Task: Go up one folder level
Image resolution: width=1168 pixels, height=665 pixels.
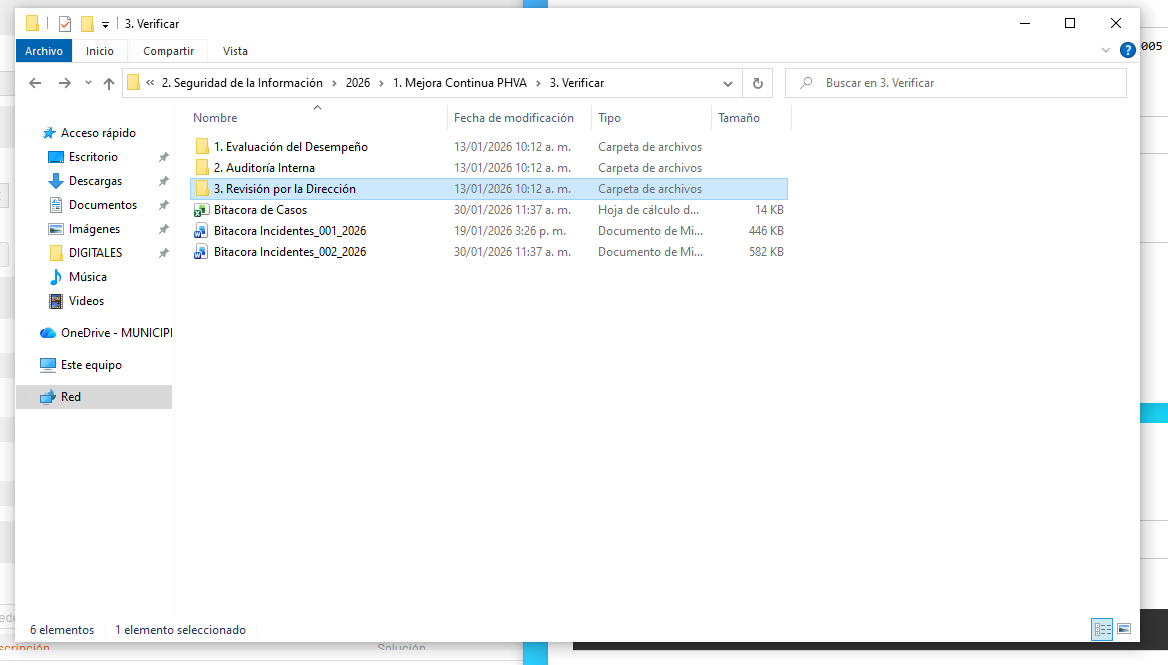Action: tap(109, 83)
